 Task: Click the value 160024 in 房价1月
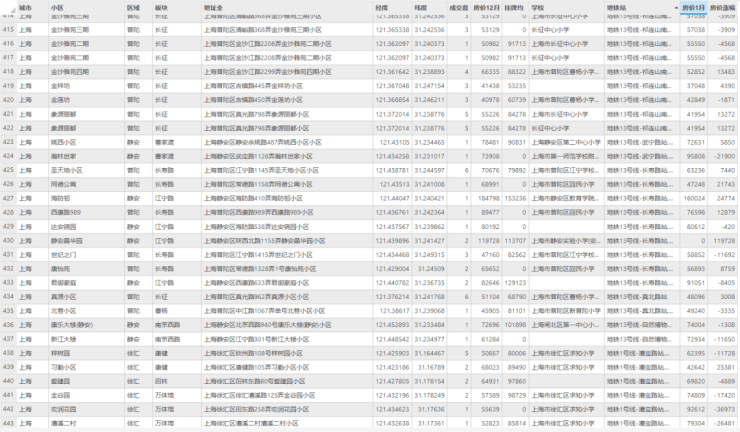pos(694,198)
